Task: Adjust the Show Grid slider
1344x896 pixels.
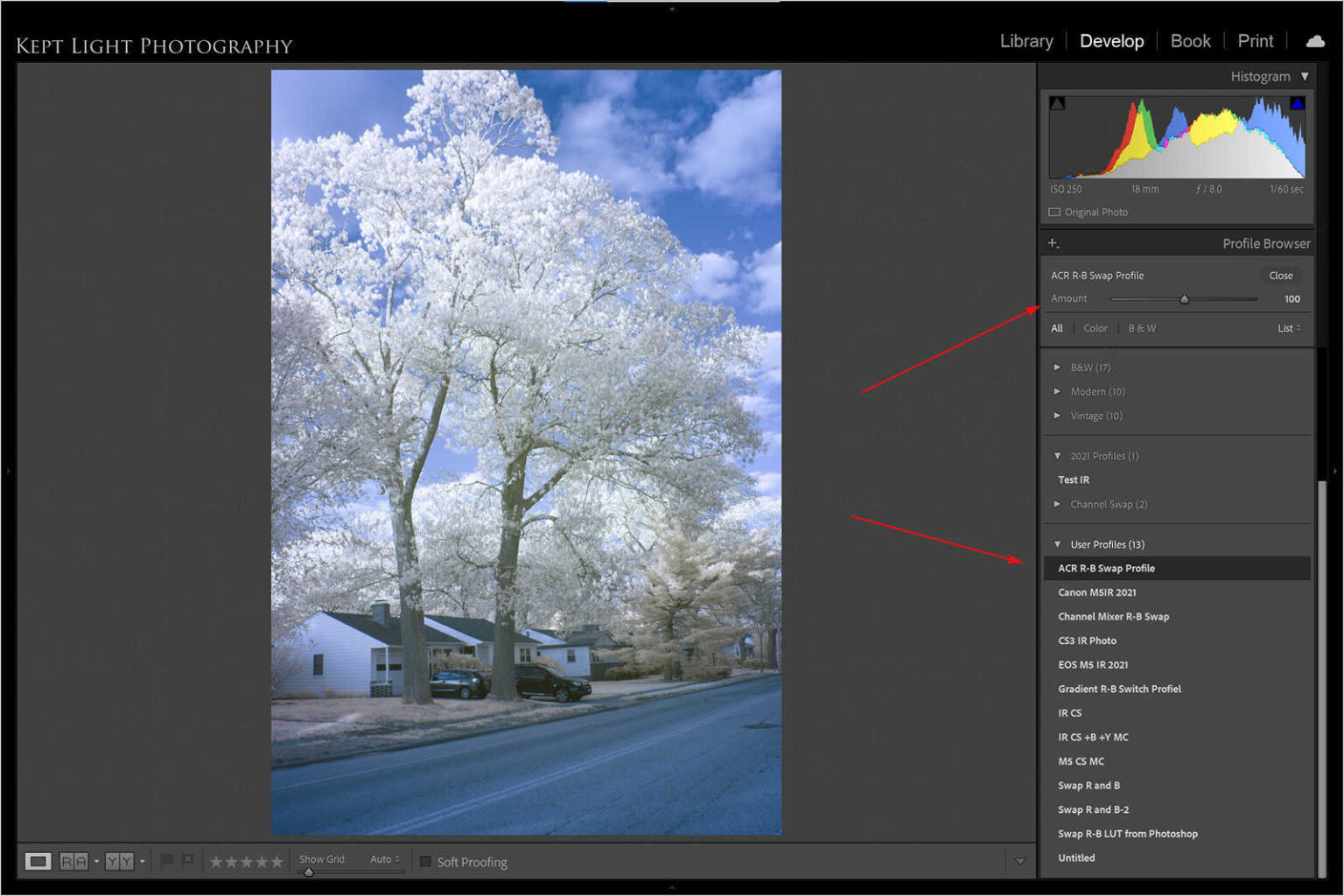Action: 308,871
